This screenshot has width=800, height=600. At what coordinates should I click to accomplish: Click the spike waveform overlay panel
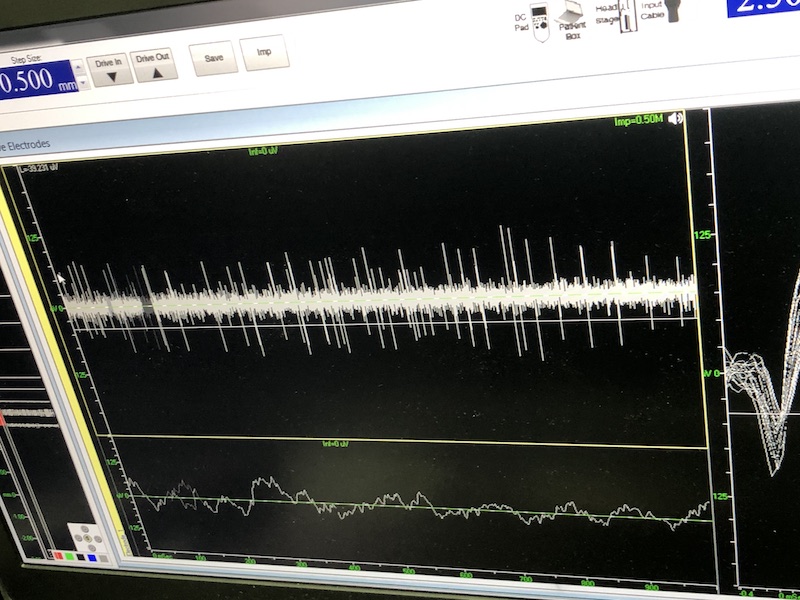(758, 380)
